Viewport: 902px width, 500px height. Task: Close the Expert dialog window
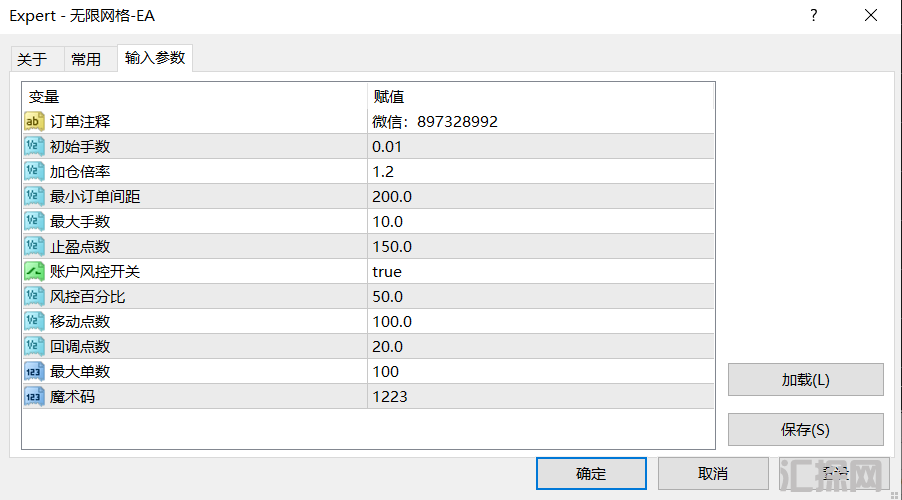coord(871,16)
